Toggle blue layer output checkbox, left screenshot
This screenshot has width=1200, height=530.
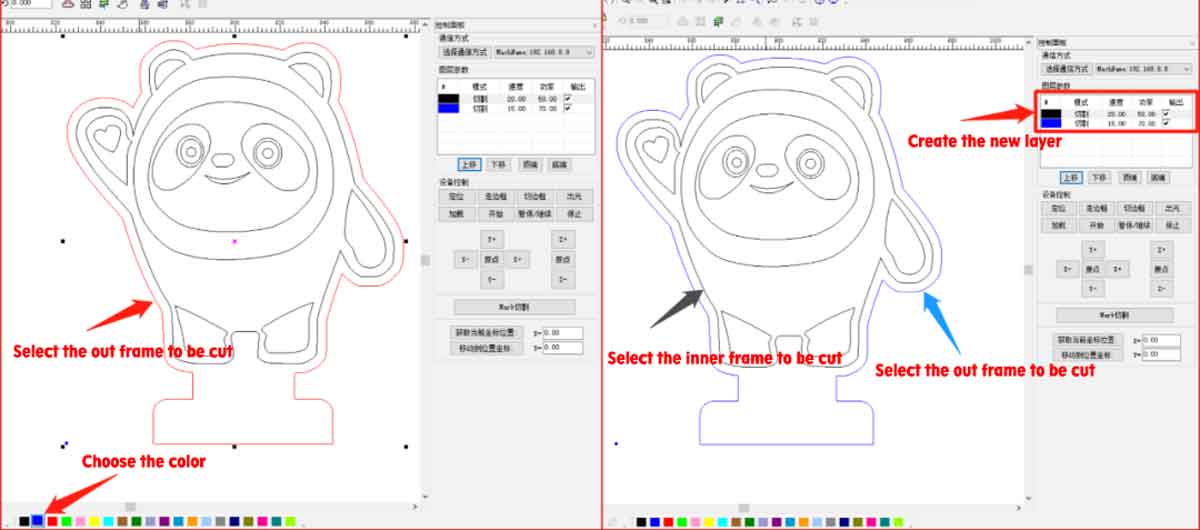coord(569,108)
